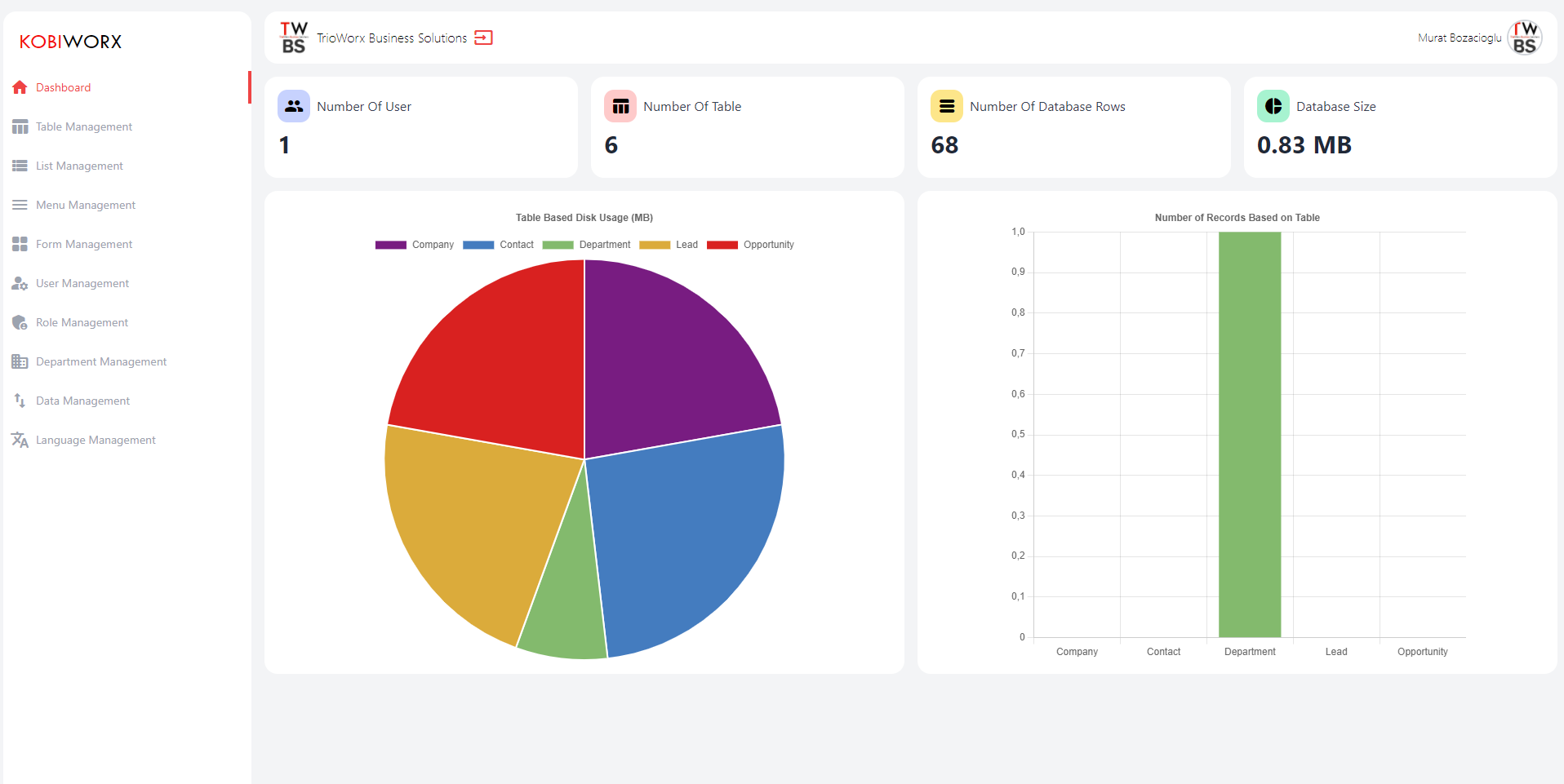
Task: Click the Company label on bar chart axis
Action: [x=1077, y=652]
